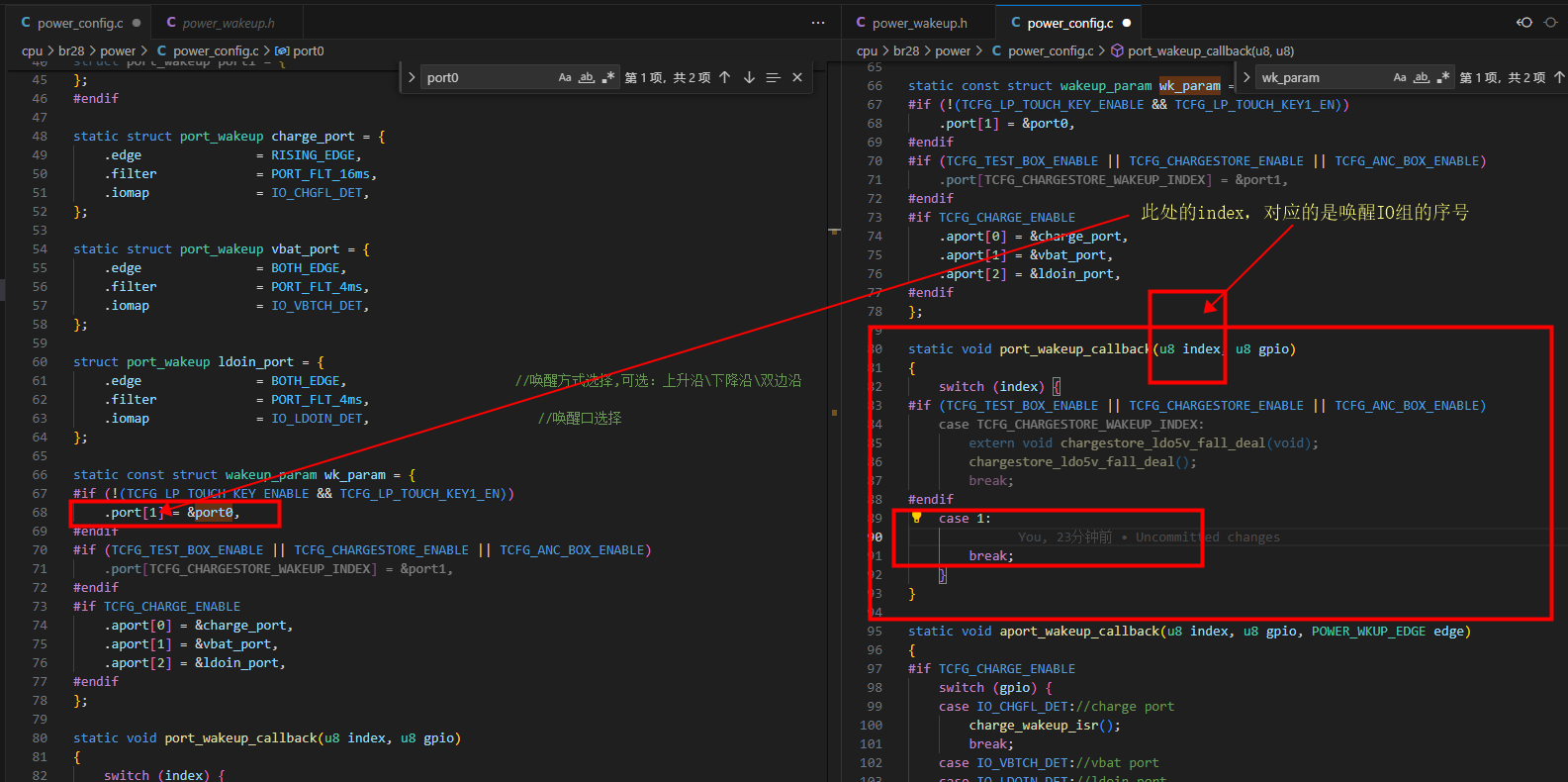1568x782 pixels.
Task: Click Find in Selection icon in left find bar
Action: click(773, 77)
